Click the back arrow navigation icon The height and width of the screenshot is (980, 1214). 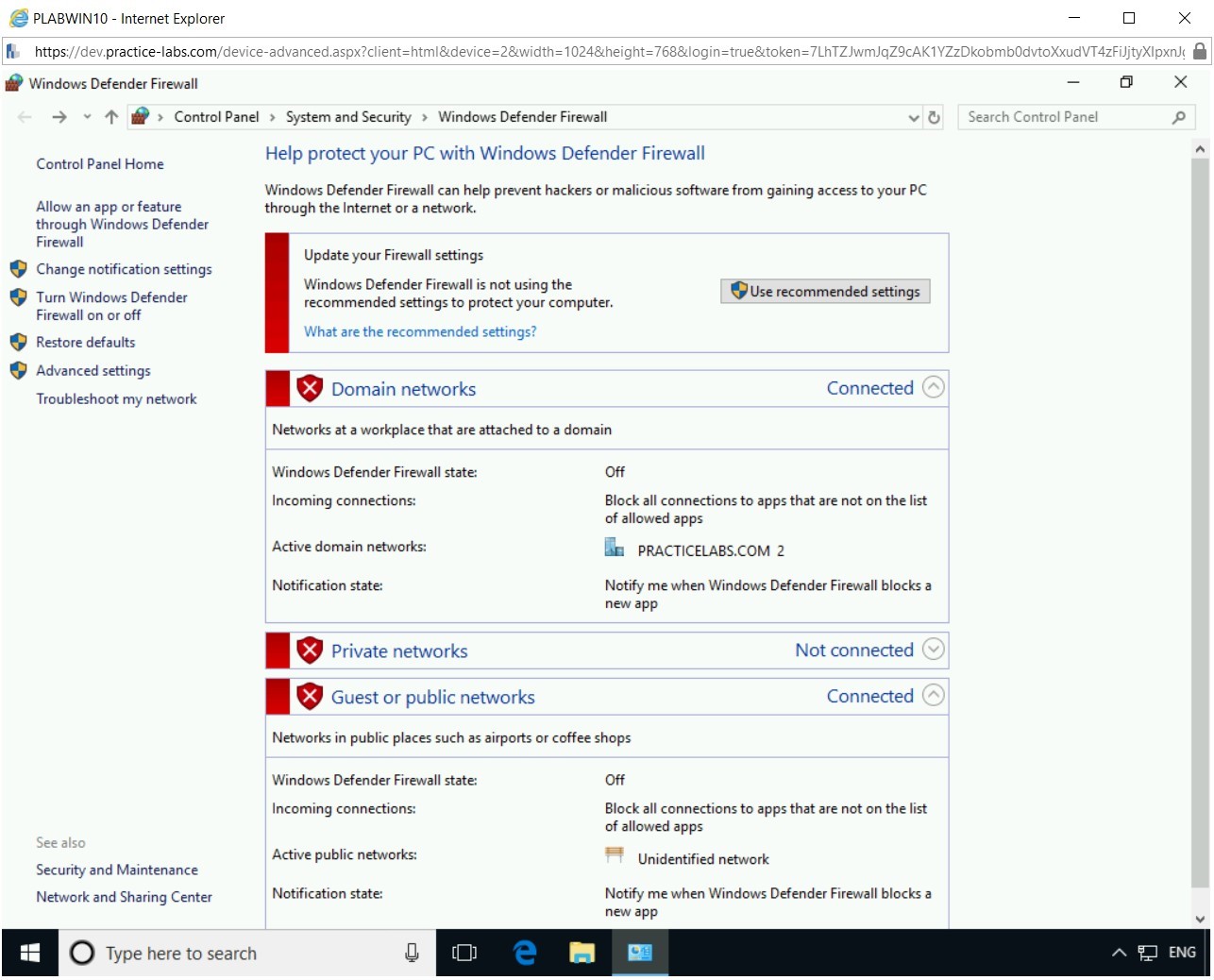25,117
